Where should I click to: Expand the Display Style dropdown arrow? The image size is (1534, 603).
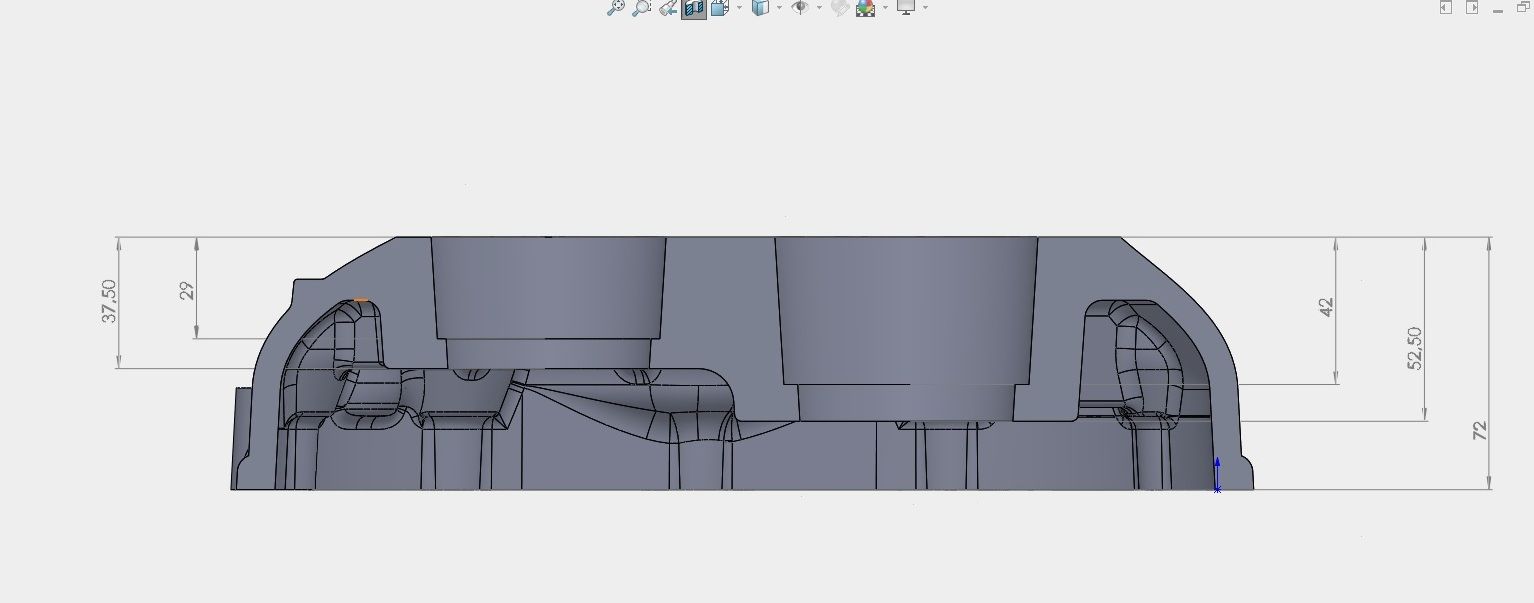[780, 8]
